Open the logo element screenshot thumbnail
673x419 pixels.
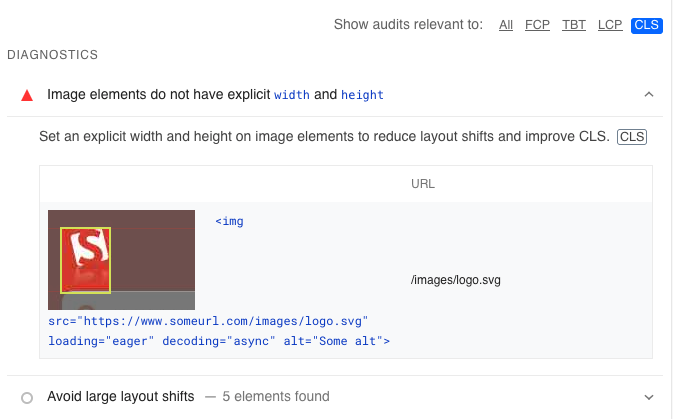coord(121,259)
